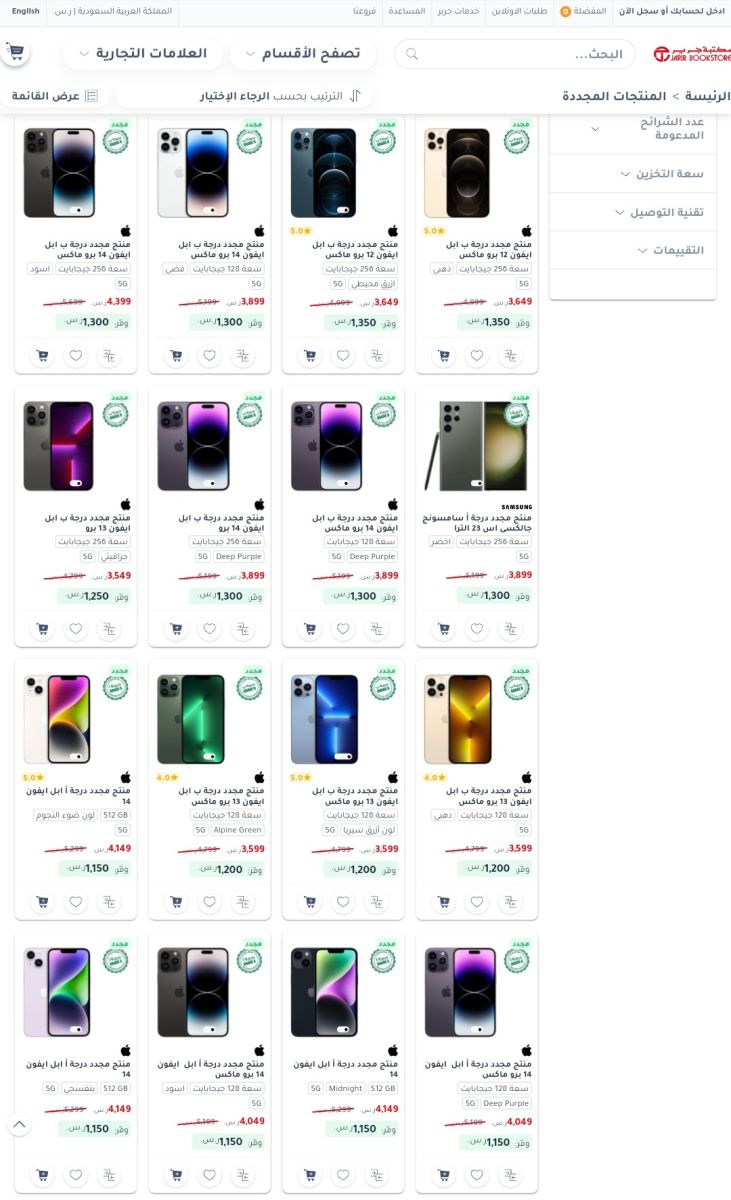The height and width of the screenshot is (1200, 731).
Task: Wishlist the Alpine Green iPhone 13 Pro Max
Action: 210,901
